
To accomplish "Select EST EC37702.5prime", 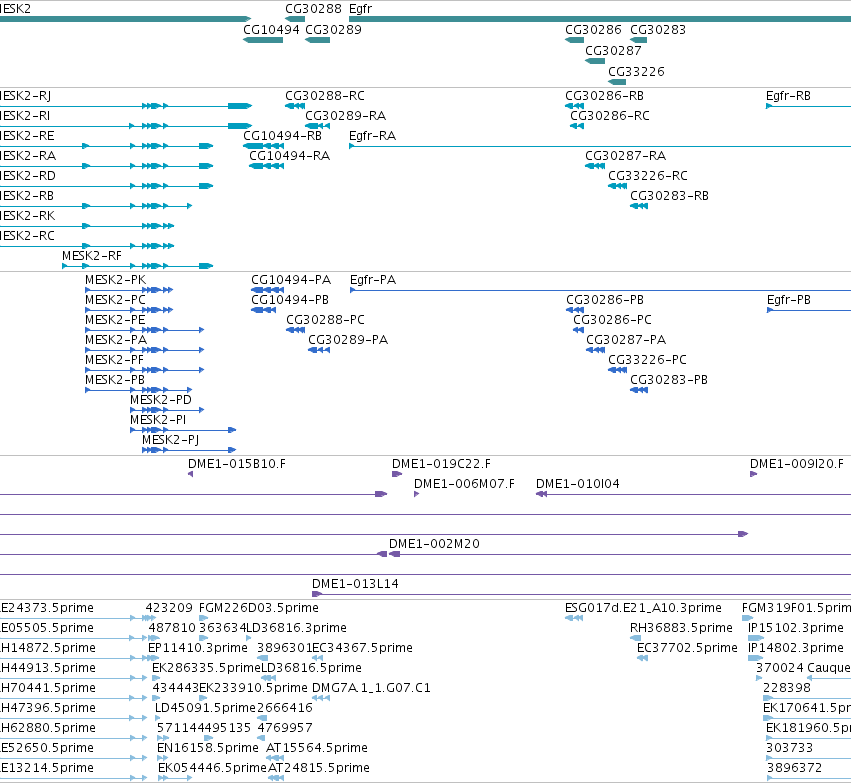I will pyautogui.click(x=687, y=648).
